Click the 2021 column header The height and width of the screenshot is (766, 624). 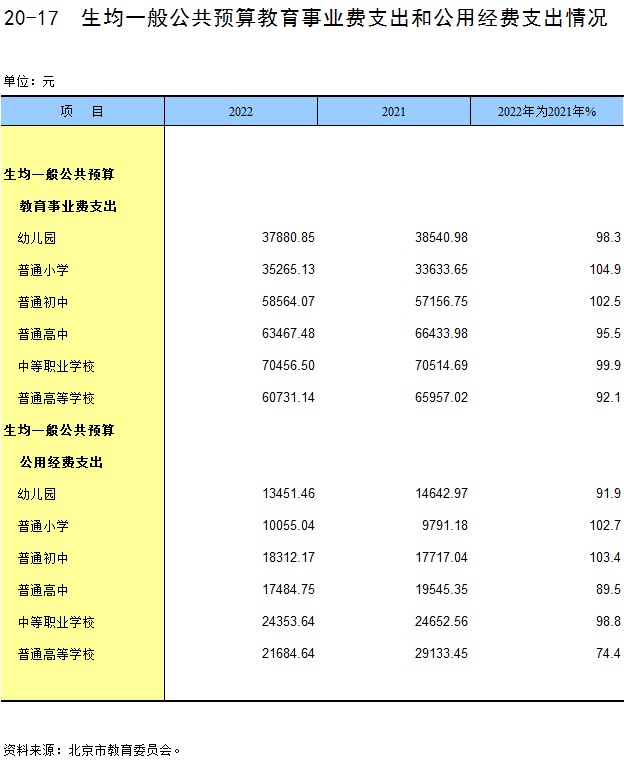393,112
